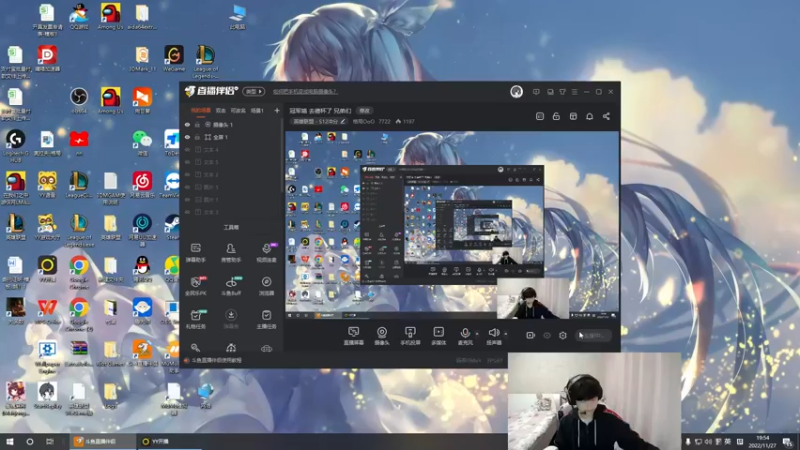Open the 礼物任务 gift task tool
This screenshot has height=450, width=800.
(195, 319)
